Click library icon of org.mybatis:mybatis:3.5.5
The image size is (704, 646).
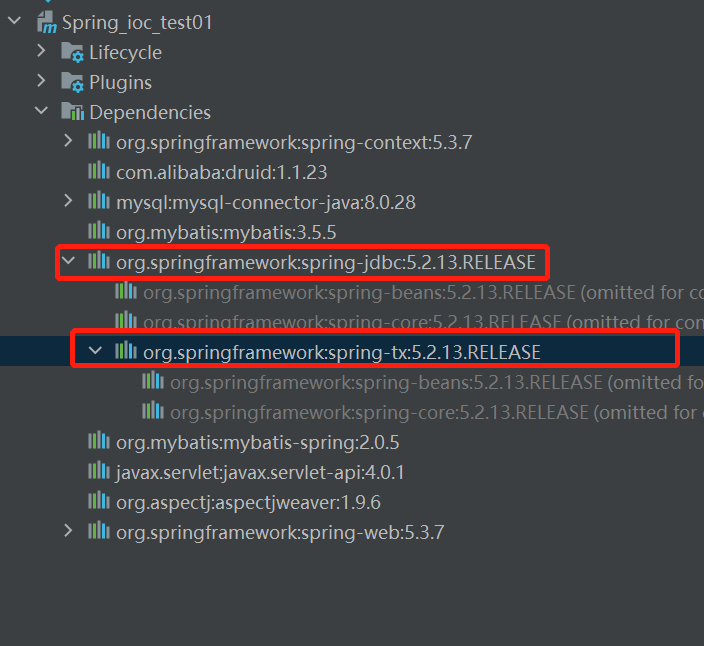[x=99, y=231]
